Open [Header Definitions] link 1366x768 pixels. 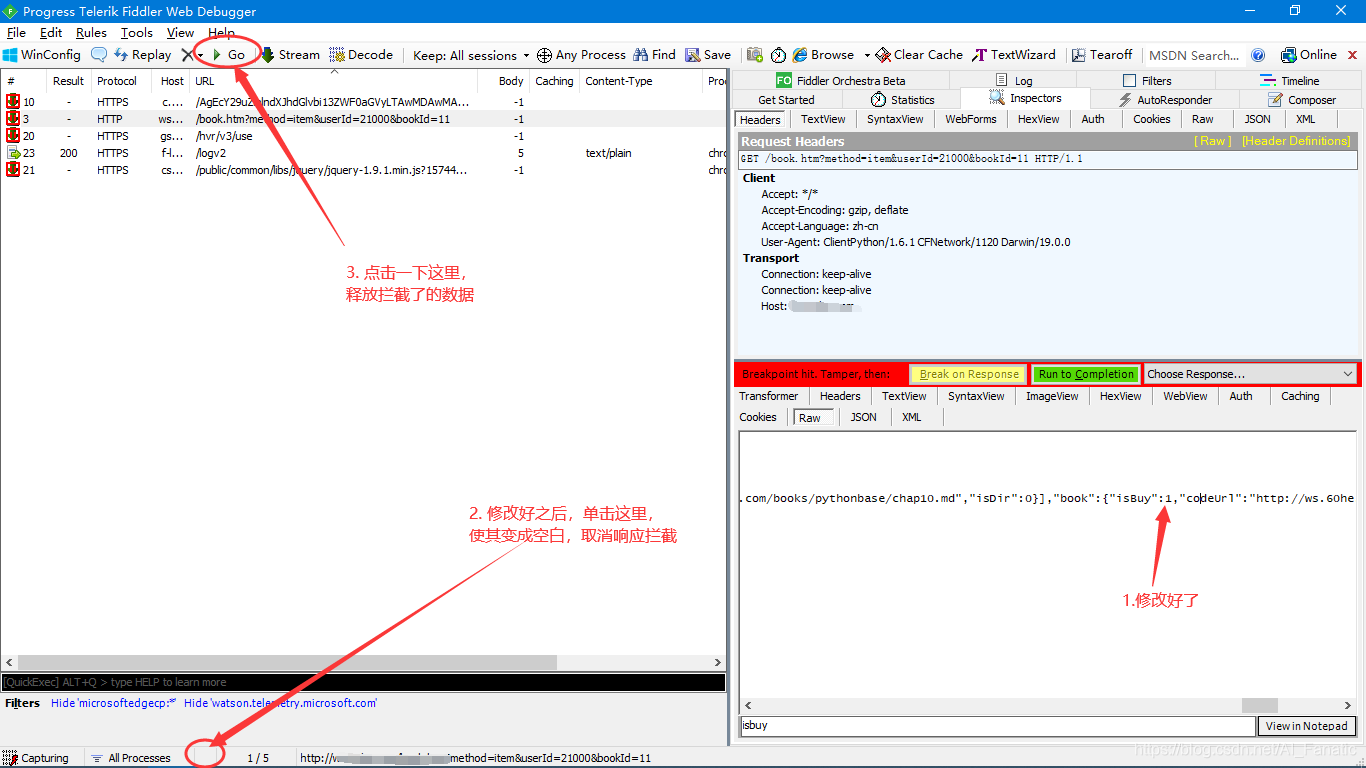[x=1296, y=141]
